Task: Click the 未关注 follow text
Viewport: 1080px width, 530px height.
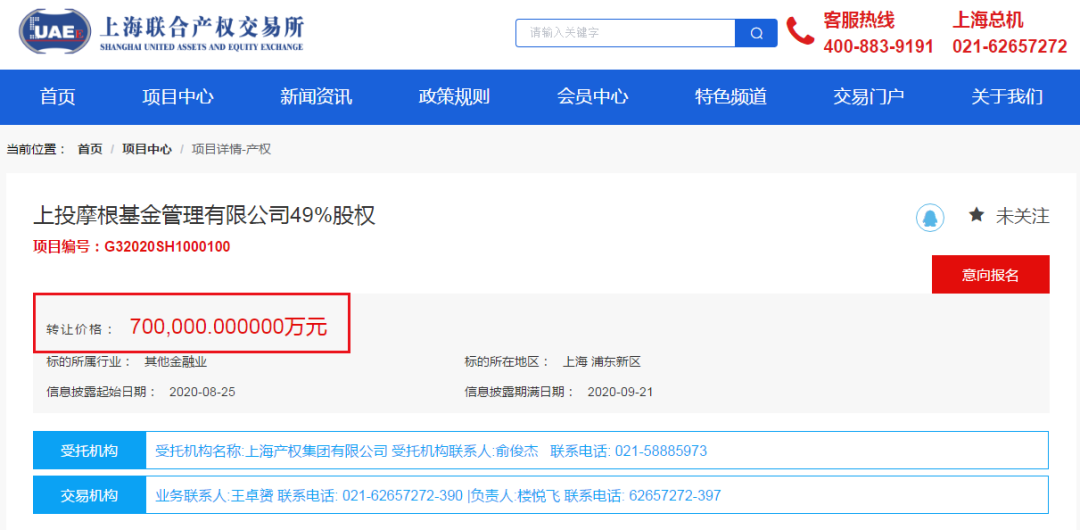Action: coord(1023,216)
